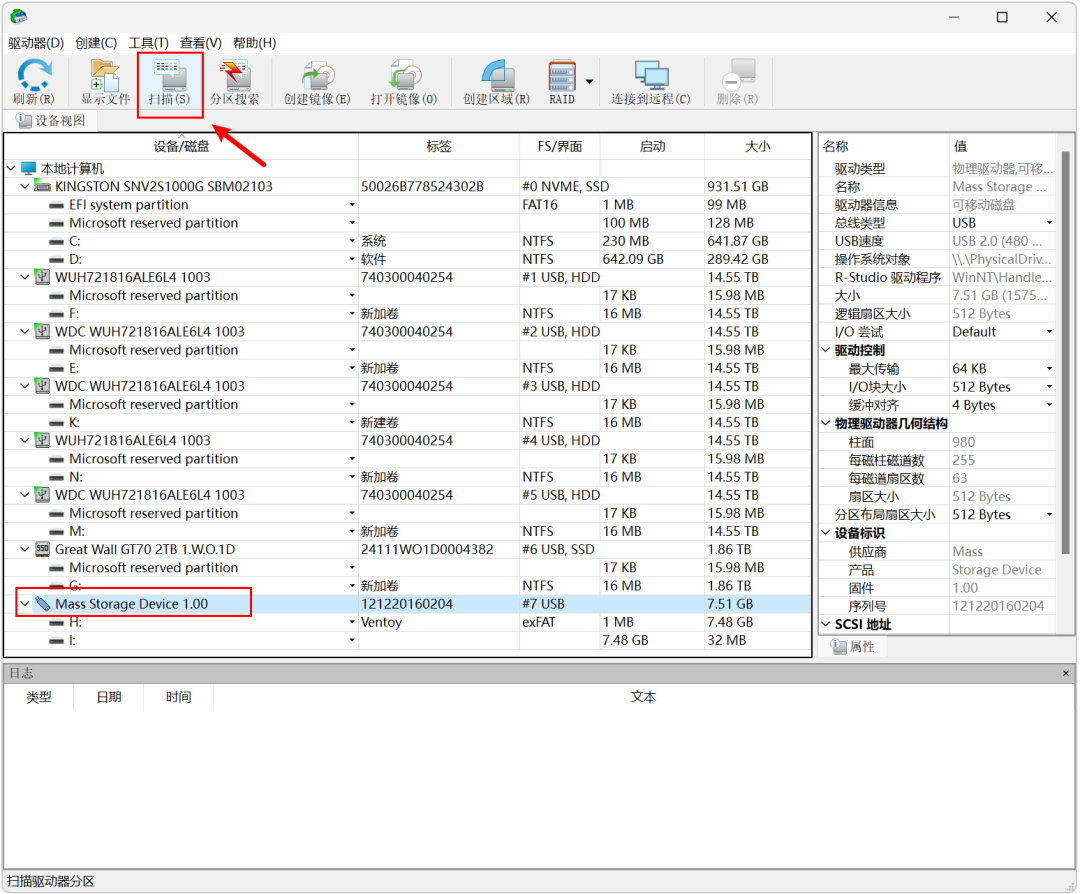Open the Tools (工具) menu
1080x894 pixels.
pyautogui.click(x=149, y=43)
